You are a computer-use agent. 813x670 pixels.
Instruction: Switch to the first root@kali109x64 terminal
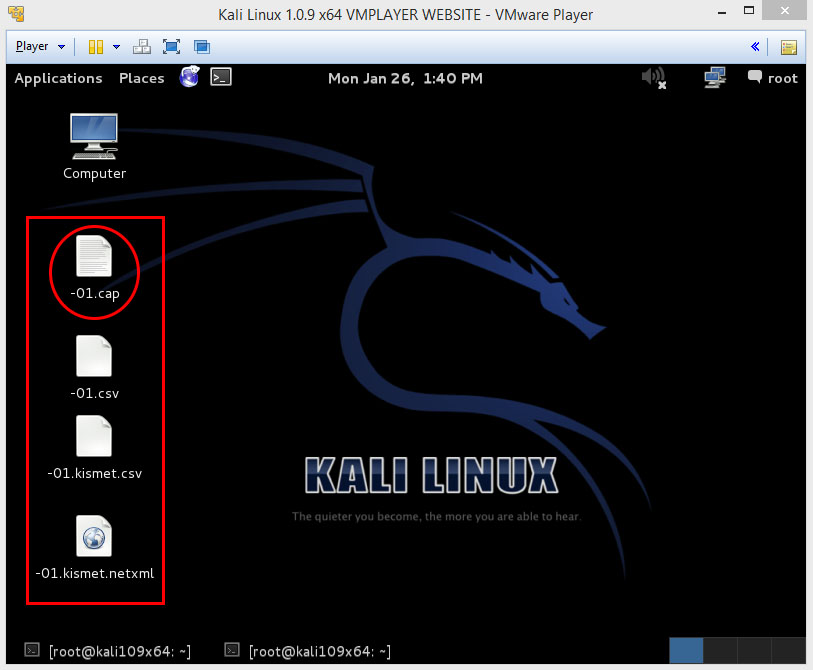pos(108,651)
